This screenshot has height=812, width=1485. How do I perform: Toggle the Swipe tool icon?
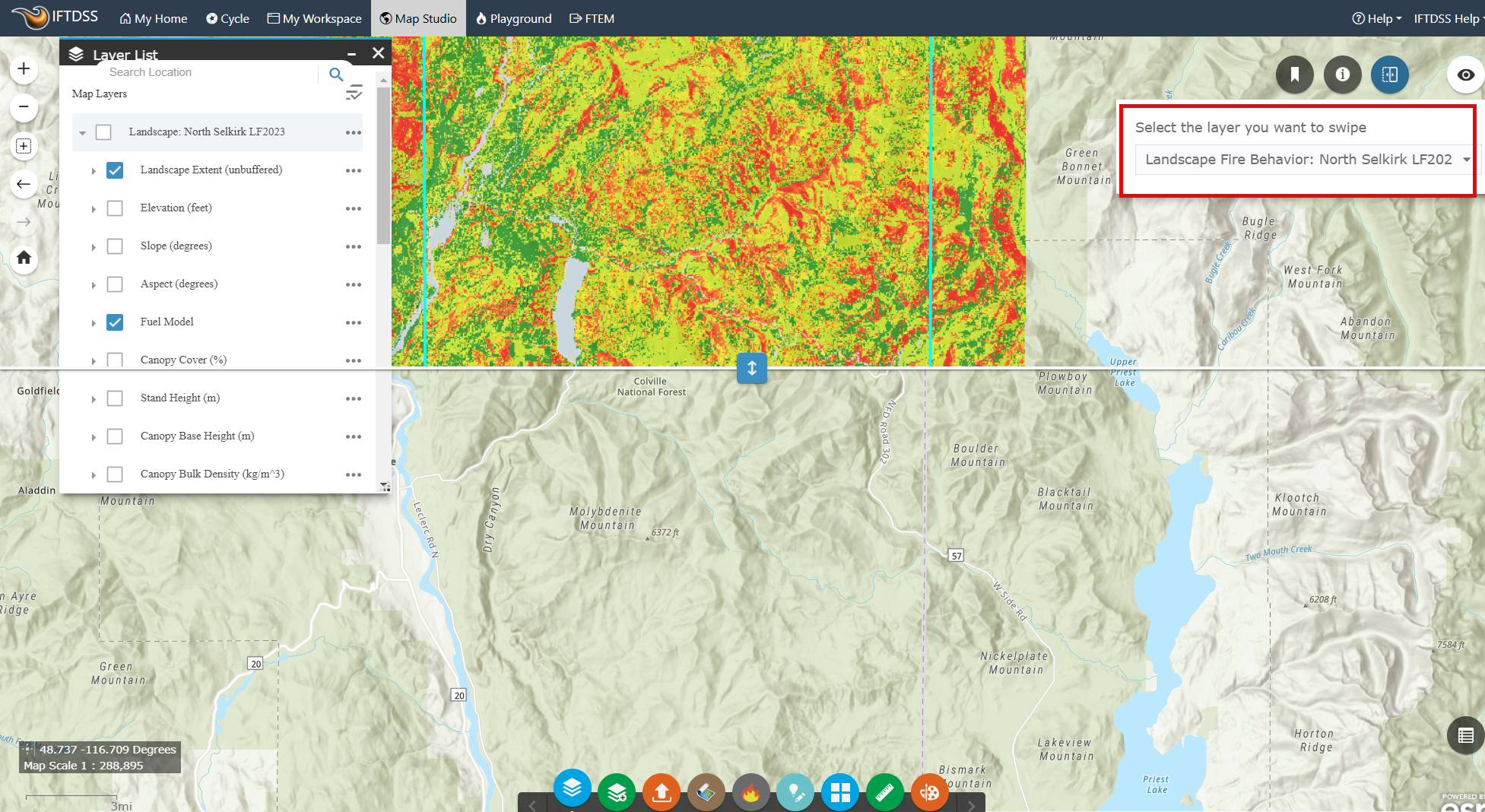point(1390,75)
